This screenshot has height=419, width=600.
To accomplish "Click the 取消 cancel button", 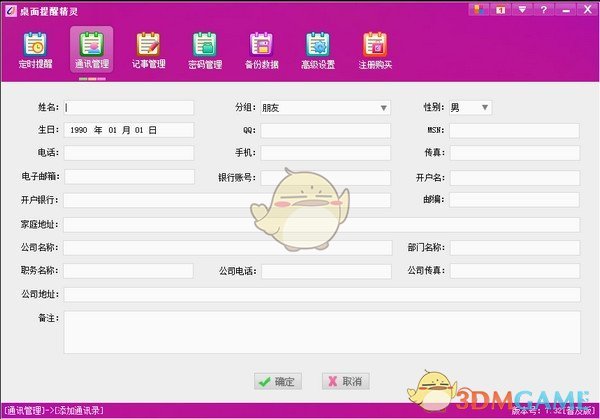I will (x=345, y=381).
